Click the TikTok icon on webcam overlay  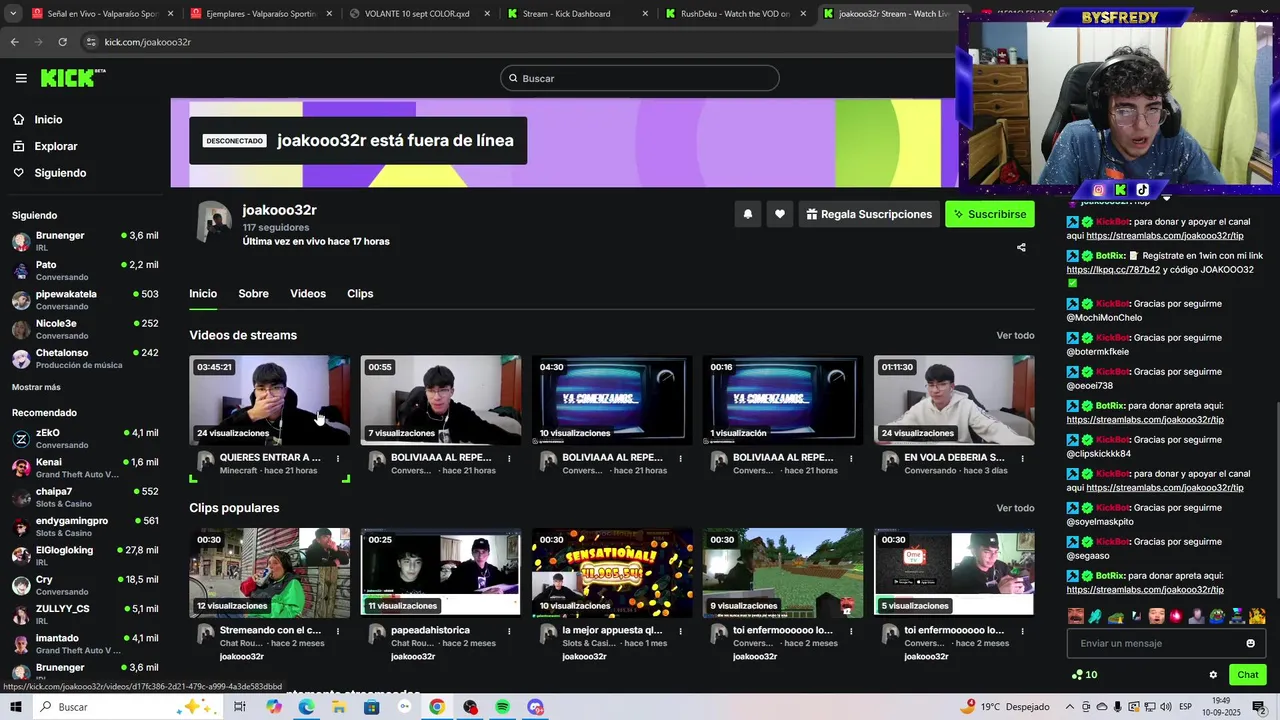point(1142,190)
